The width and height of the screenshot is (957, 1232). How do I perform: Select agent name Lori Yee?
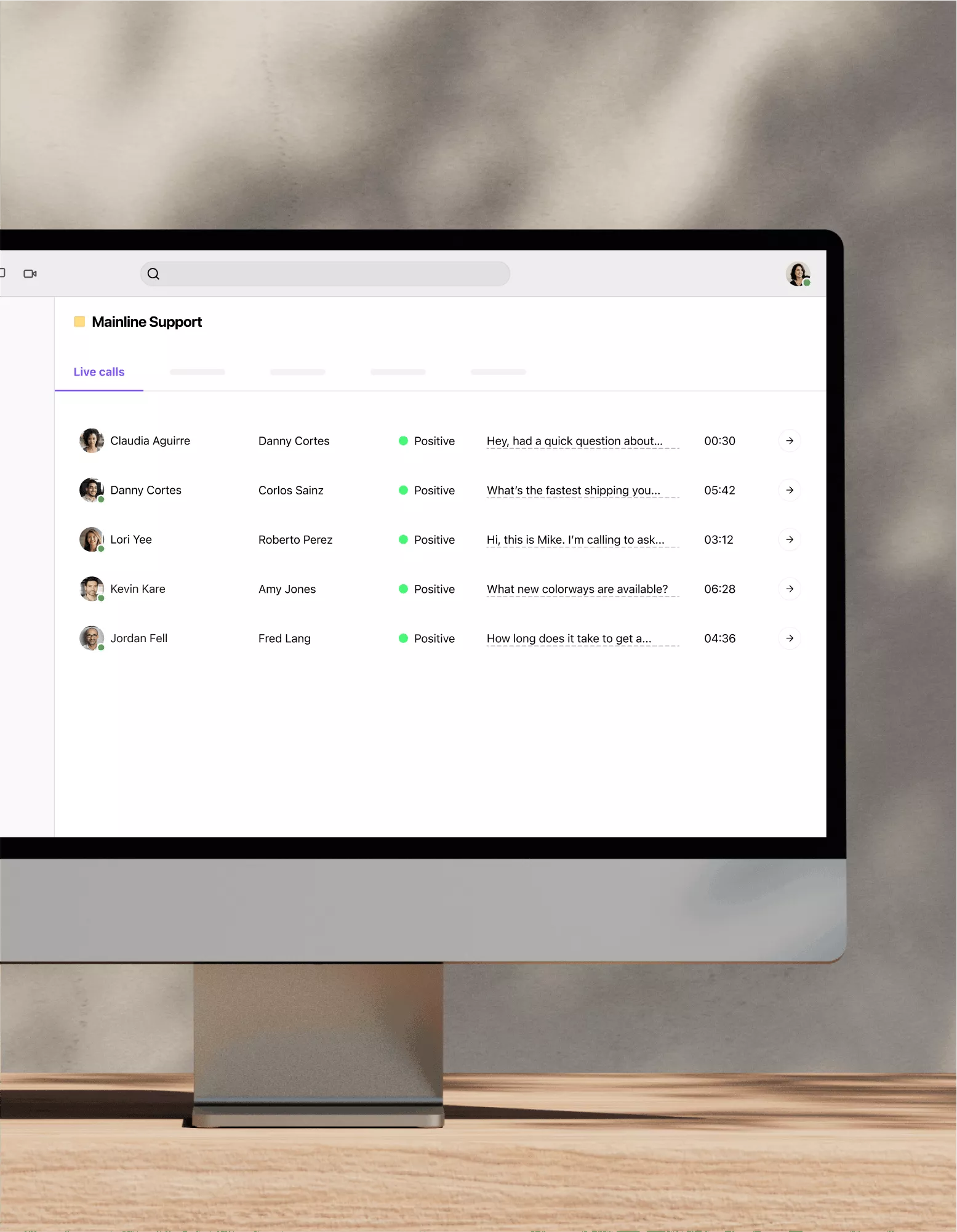(x=131, y=539)
